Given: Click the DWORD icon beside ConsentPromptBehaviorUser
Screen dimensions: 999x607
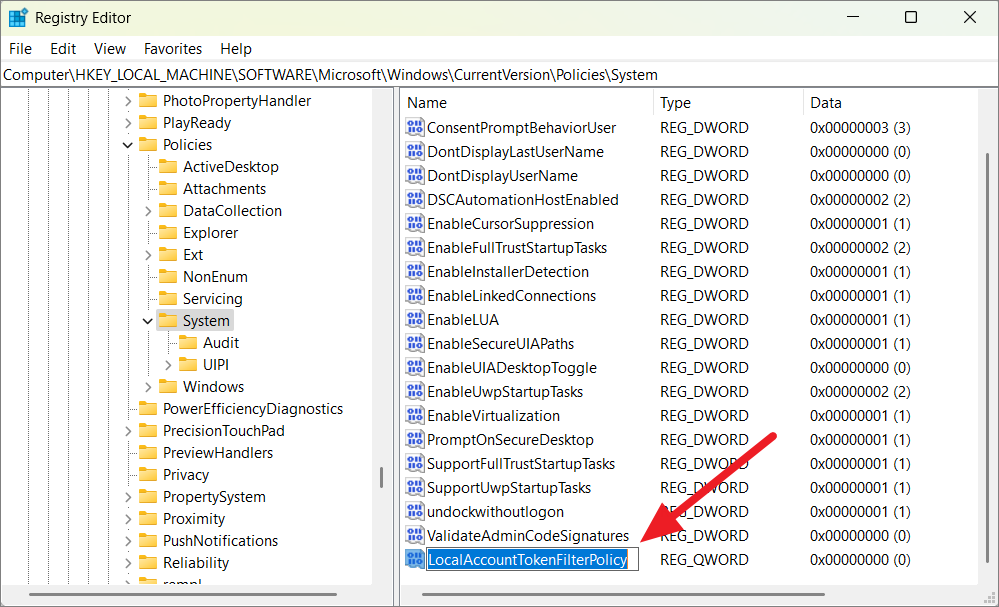Looking at the screenshot, I should pos(415,127).
